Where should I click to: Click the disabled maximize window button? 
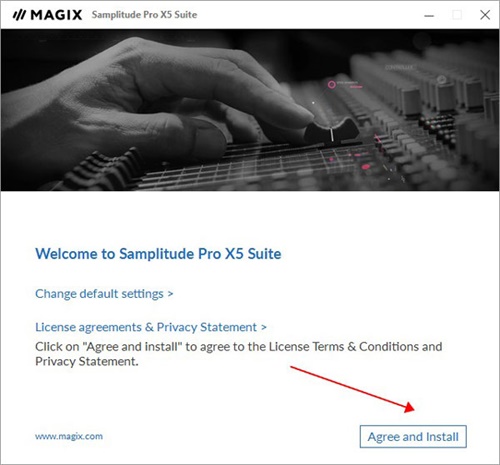click(457, 15)
